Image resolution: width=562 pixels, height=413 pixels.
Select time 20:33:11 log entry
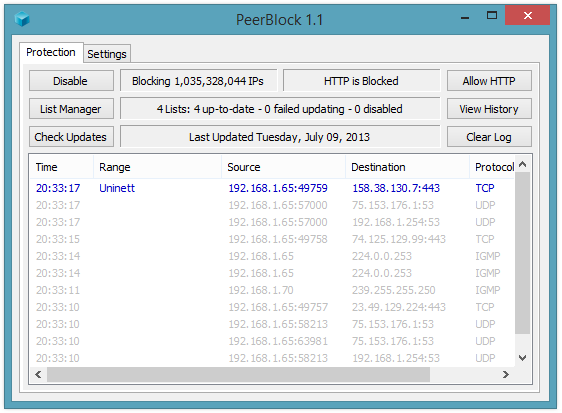[58, 290]
